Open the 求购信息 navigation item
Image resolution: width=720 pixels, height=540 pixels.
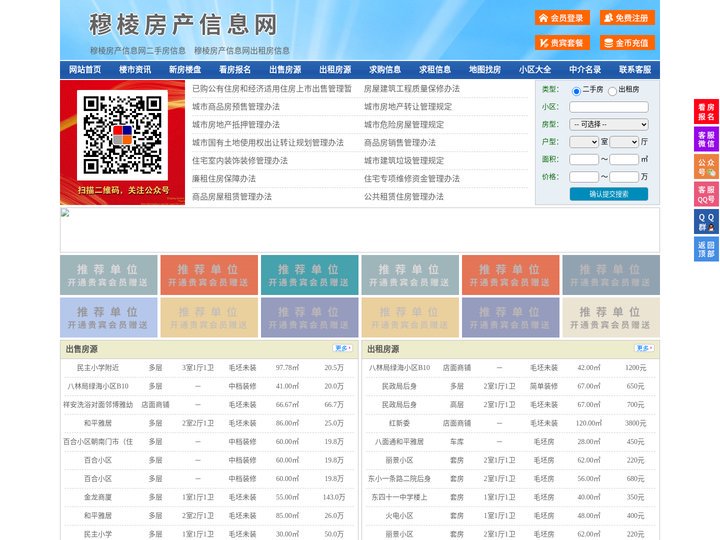pos(385,70)
